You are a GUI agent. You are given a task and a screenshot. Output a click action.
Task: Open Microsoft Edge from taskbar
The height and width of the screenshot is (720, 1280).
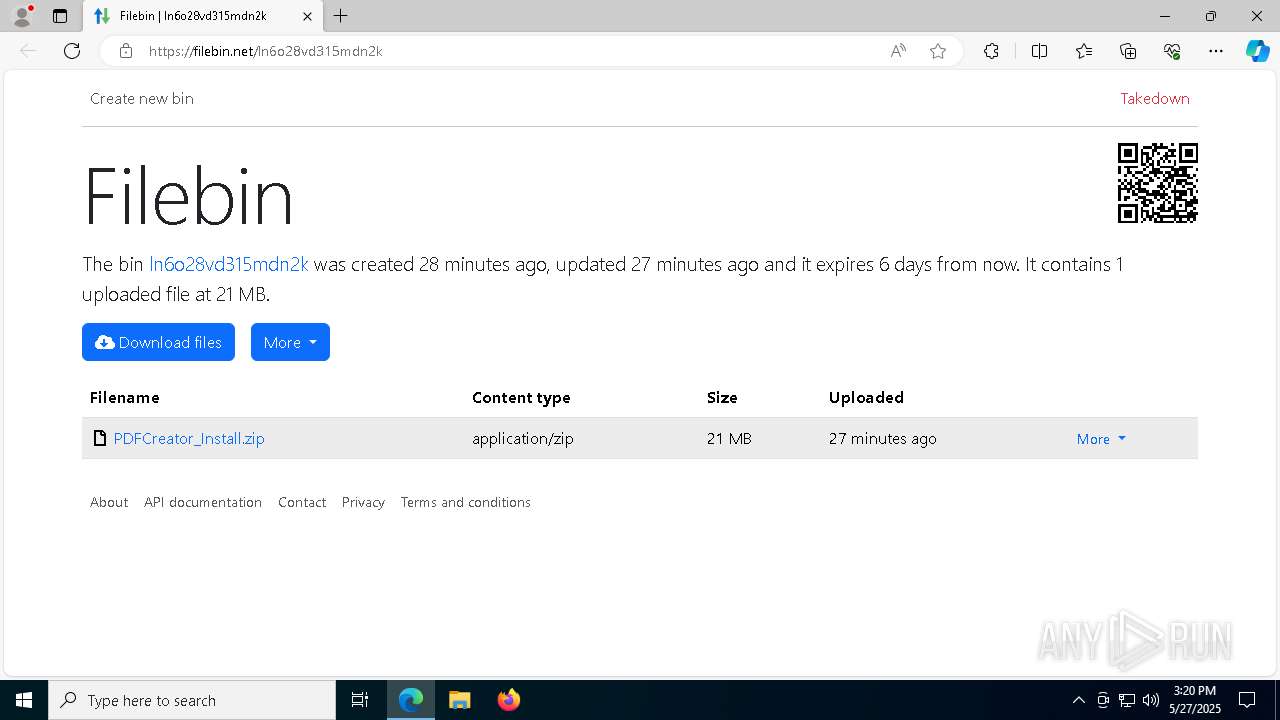[411, 700]
